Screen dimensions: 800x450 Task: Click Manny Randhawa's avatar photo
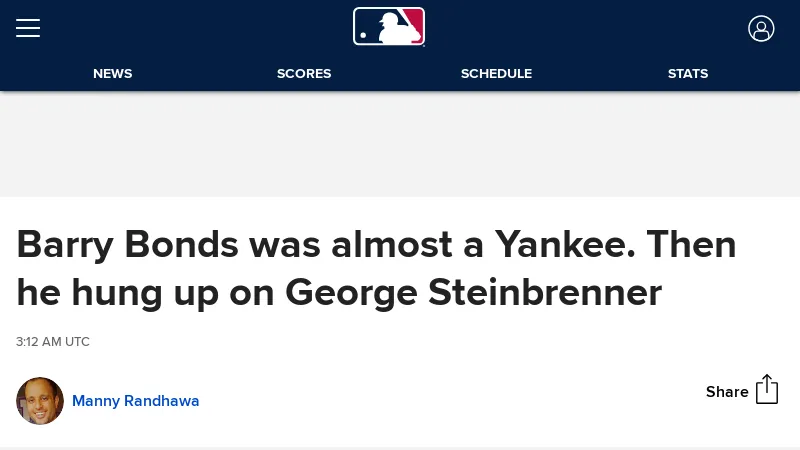point(40,401)
